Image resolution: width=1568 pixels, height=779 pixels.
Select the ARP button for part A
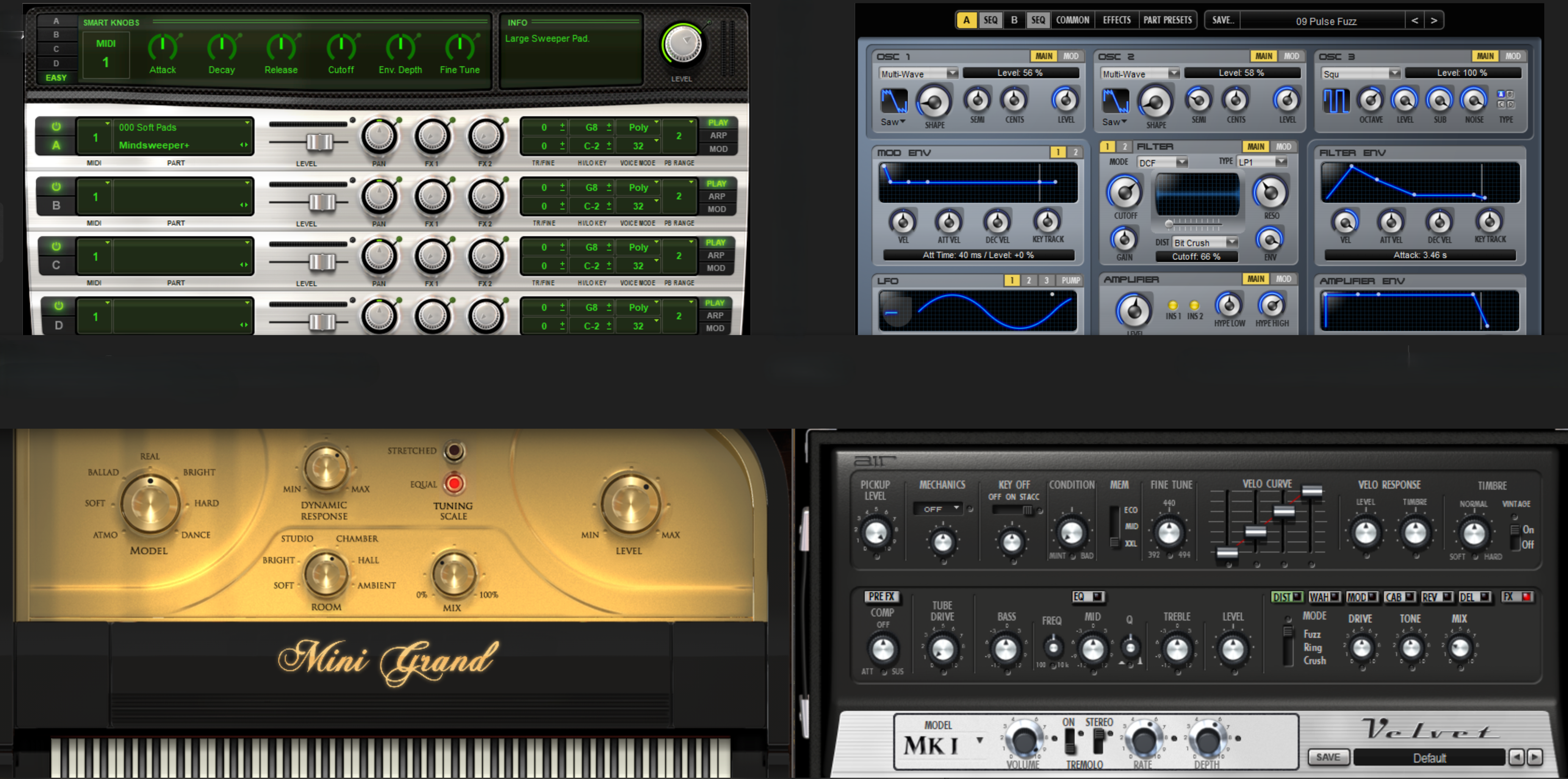[718, 136]
